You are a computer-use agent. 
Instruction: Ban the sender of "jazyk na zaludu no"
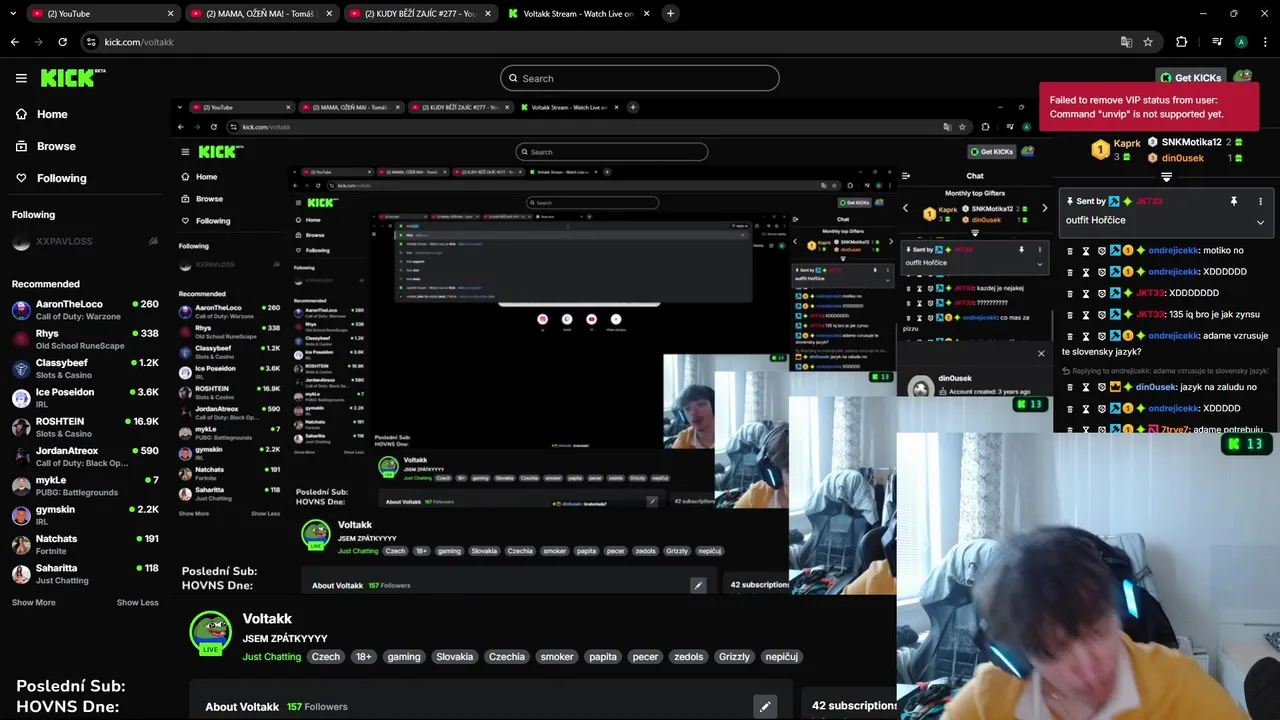tap(1101, 387)
